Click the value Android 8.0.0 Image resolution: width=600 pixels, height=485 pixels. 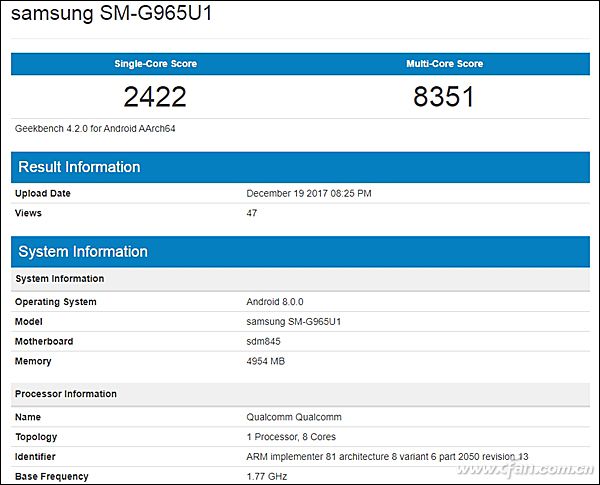coord(275,302)
